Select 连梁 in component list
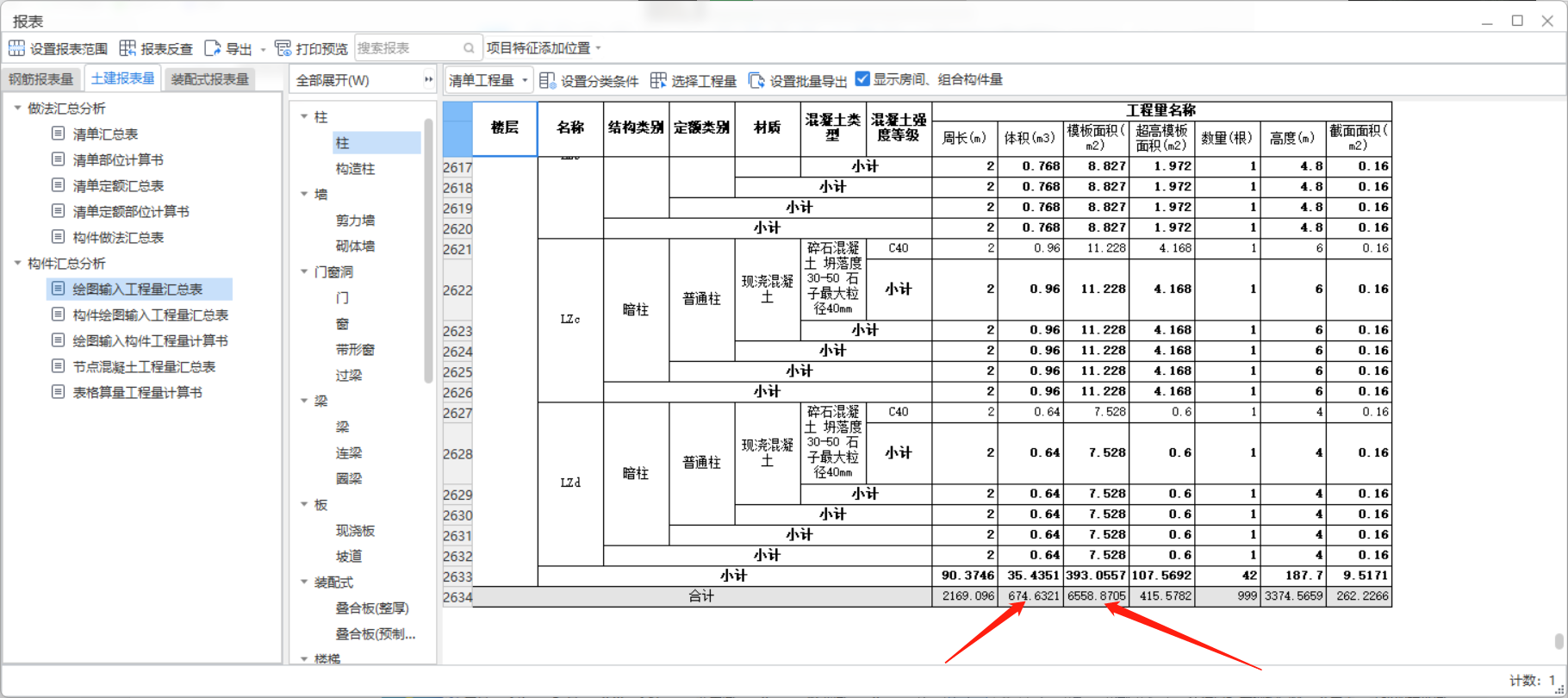 tap(349, 453)
